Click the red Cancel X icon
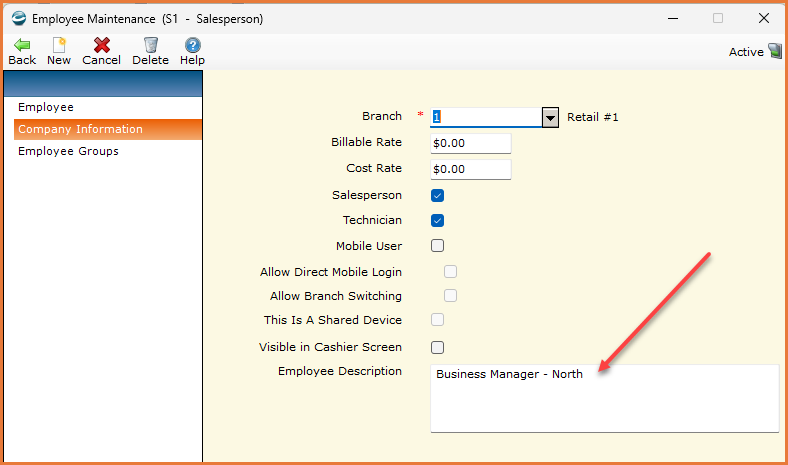Viewport: 788px width, 465px height. [x=102, y=45]
